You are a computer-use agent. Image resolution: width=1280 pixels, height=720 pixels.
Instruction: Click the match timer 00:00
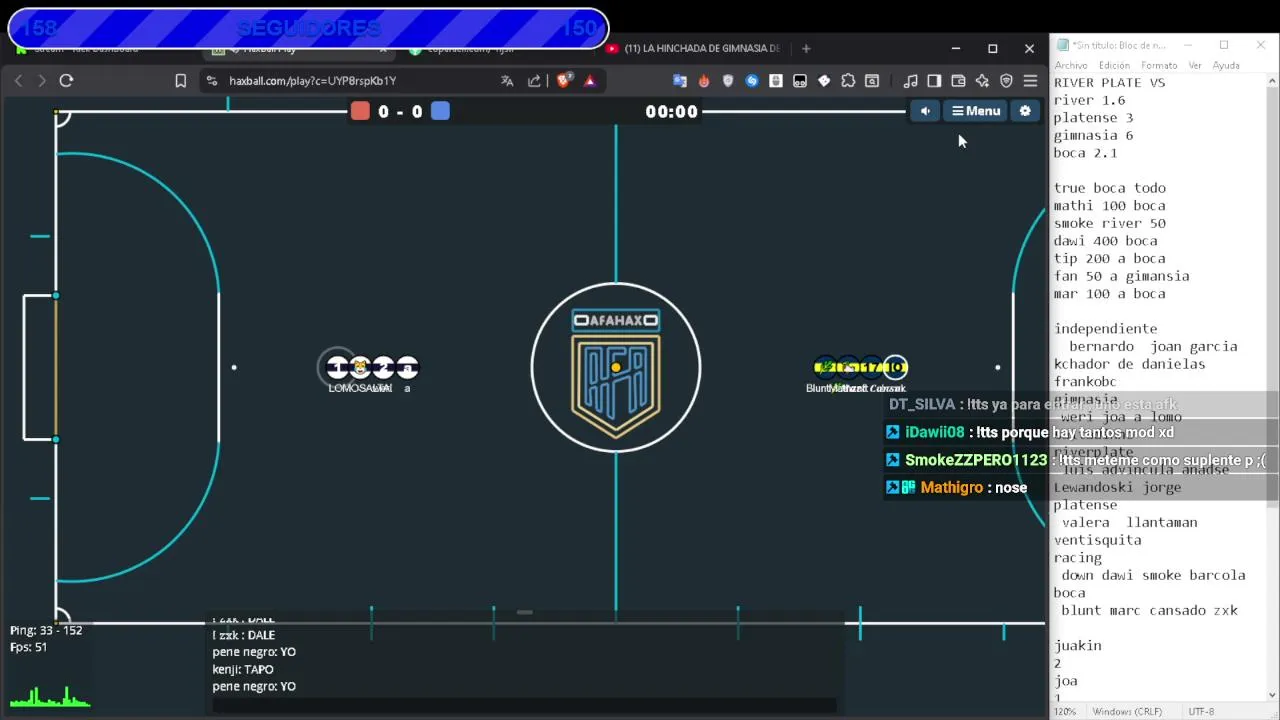671,112
